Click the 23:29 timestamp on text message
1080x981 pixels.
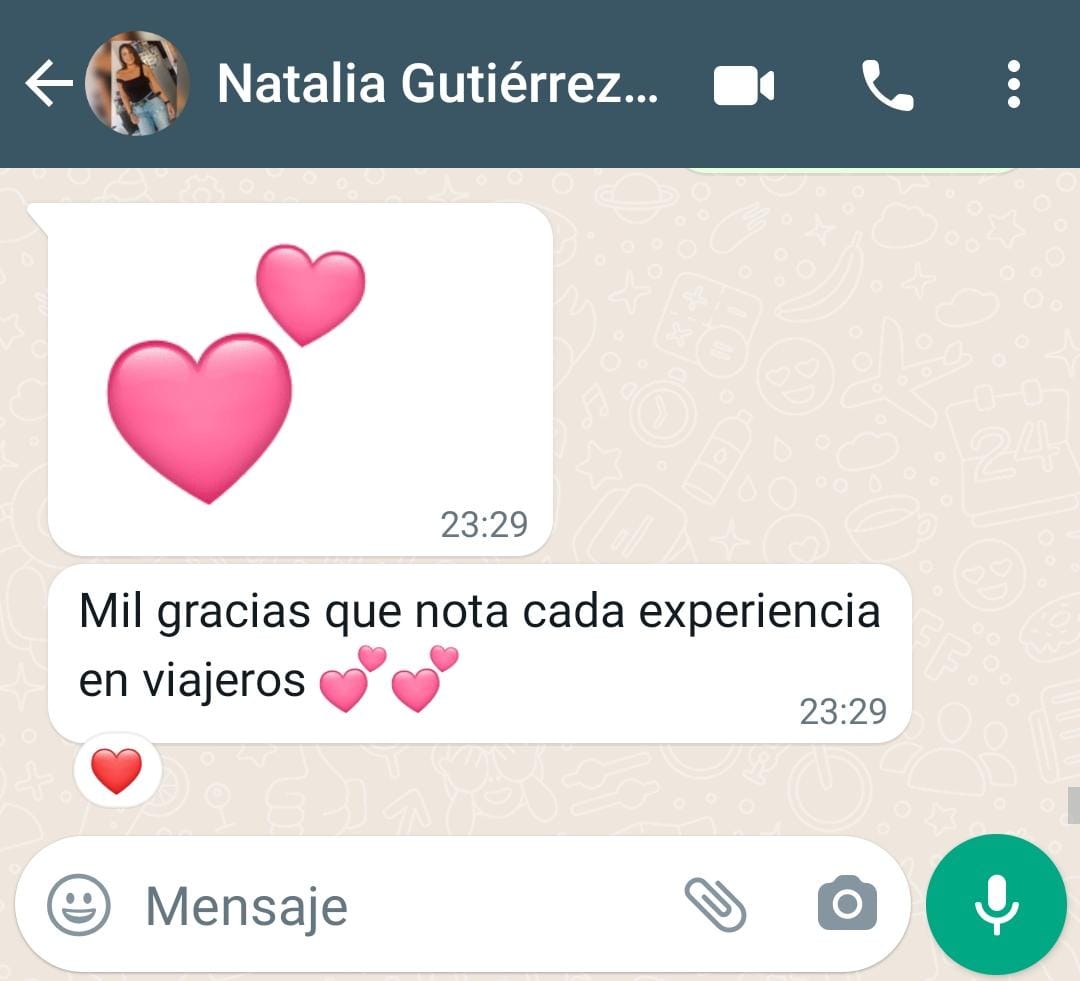(x=843, y=712)
